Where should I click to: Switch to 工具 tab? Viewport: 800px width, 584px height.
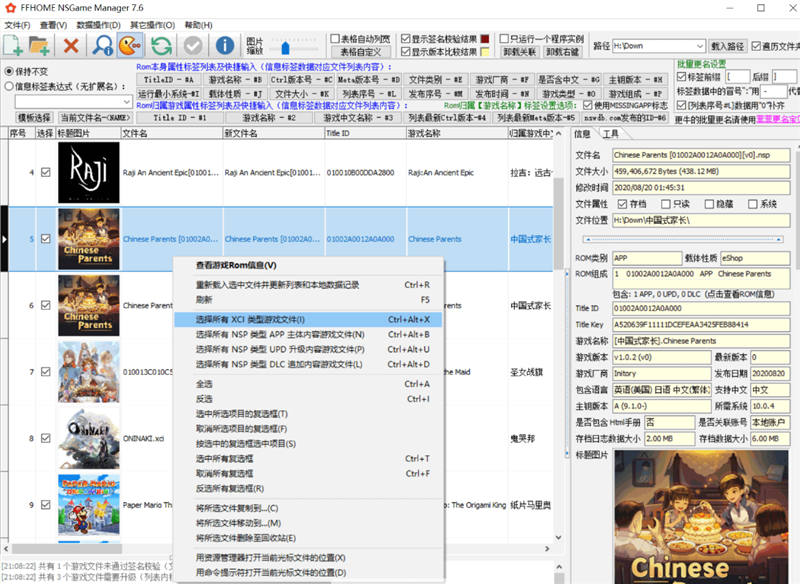[611, 134]
